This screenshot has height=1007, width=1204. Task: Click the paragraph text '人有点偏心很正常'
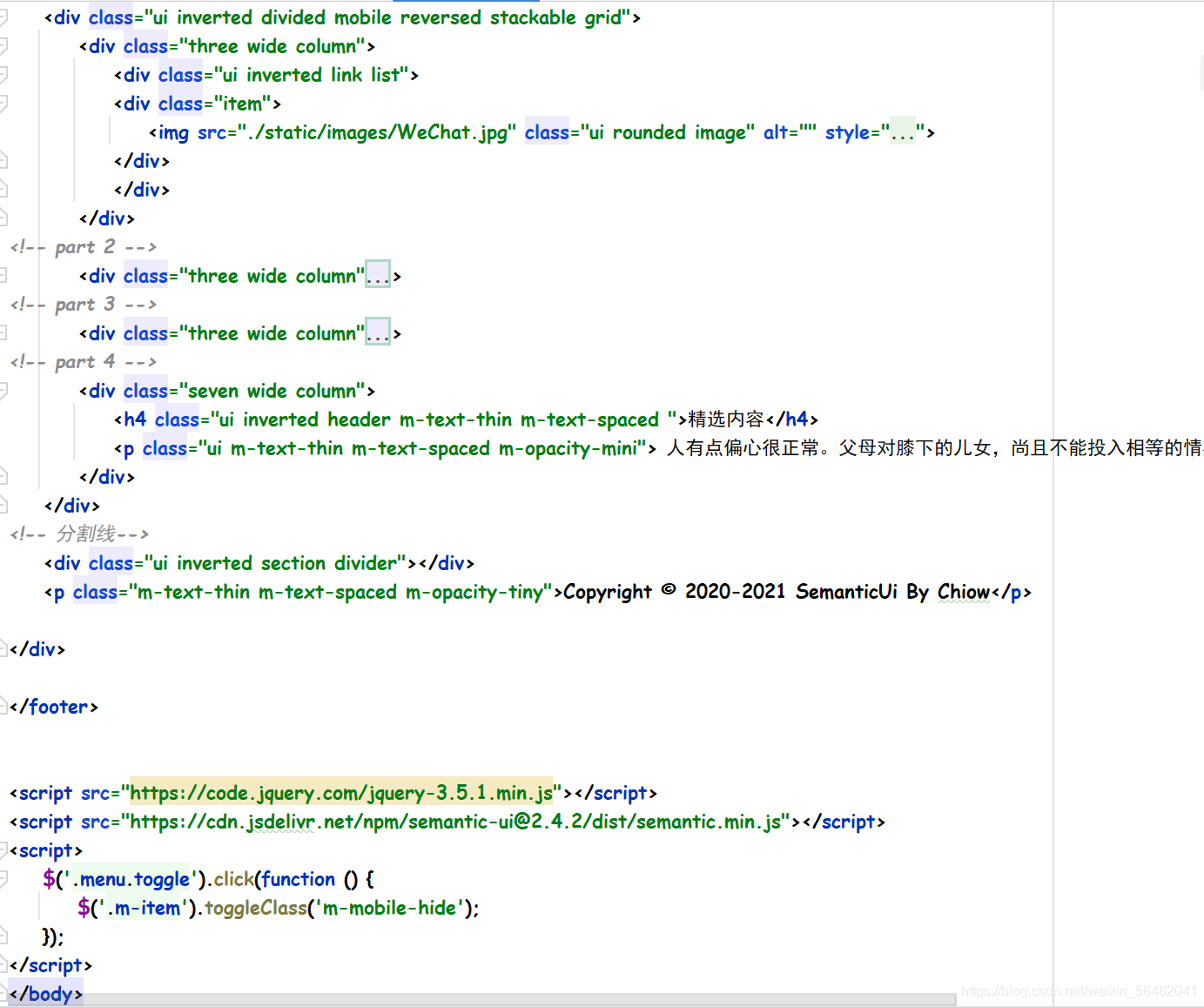point(743,448)
